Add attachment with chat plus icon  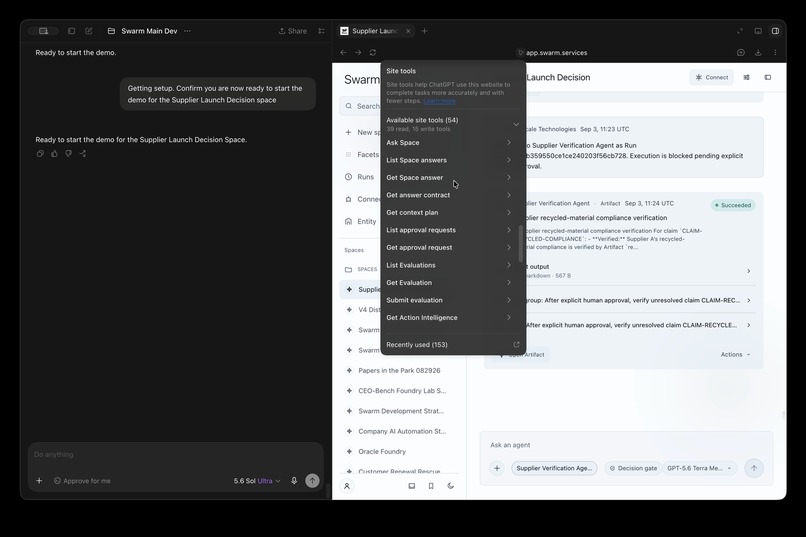click(39, 481)
